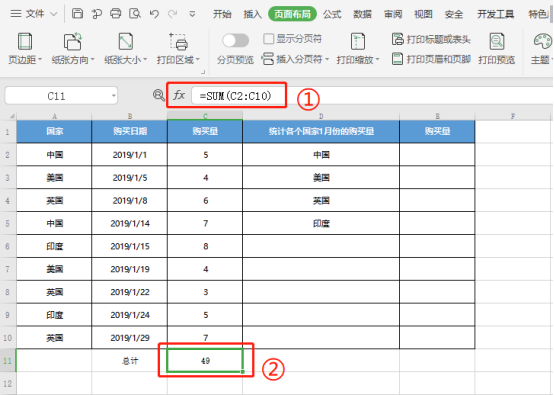
Task: Click the 打印区域 print area icon
Action: [x=178, y=42]
